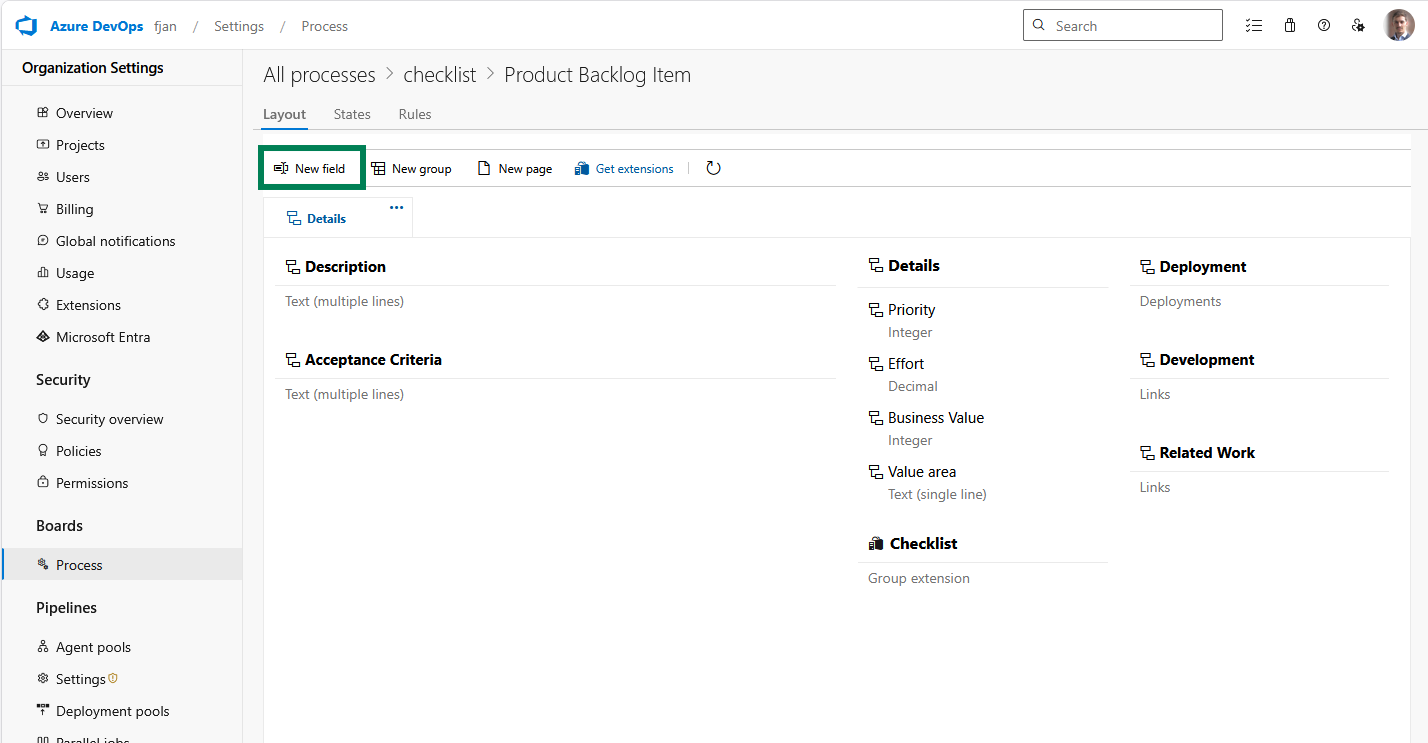Refresh the process layout
Viewport: 1428px width, 743px height.
point(713,168)
